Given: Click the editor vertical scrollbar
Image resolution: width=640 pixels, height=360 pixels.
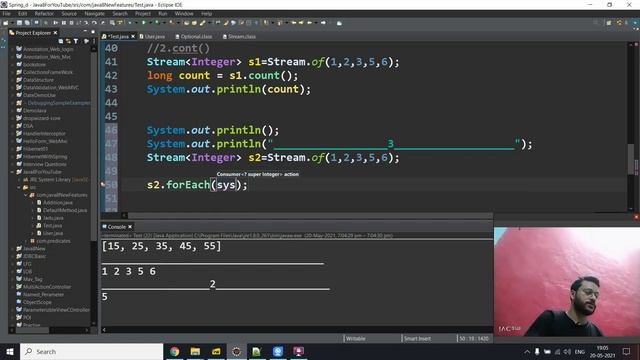Looking at the screenshot, I should point(631,159).
